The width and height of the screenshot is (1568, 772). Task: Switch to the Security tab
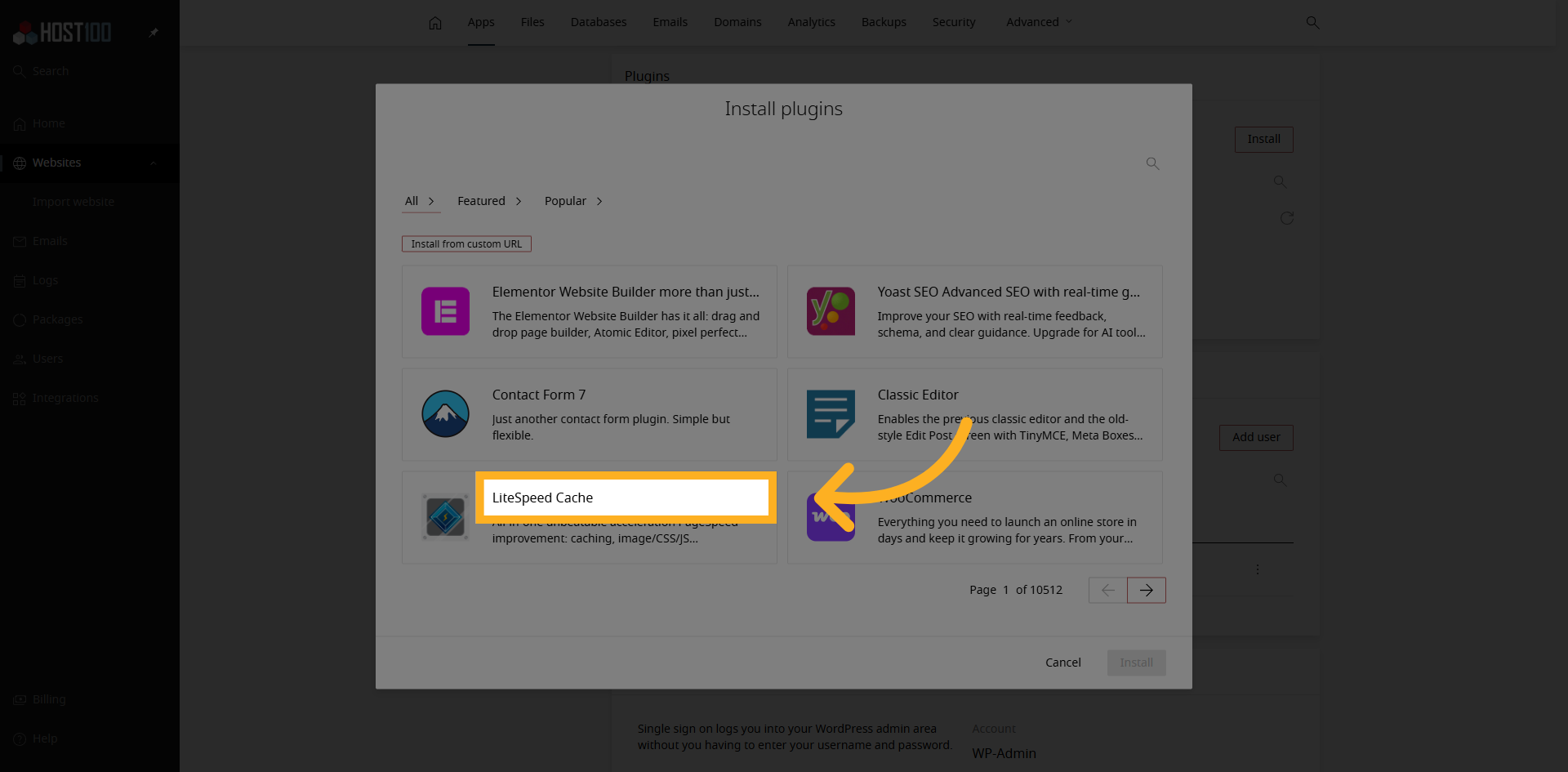point(954,22)
